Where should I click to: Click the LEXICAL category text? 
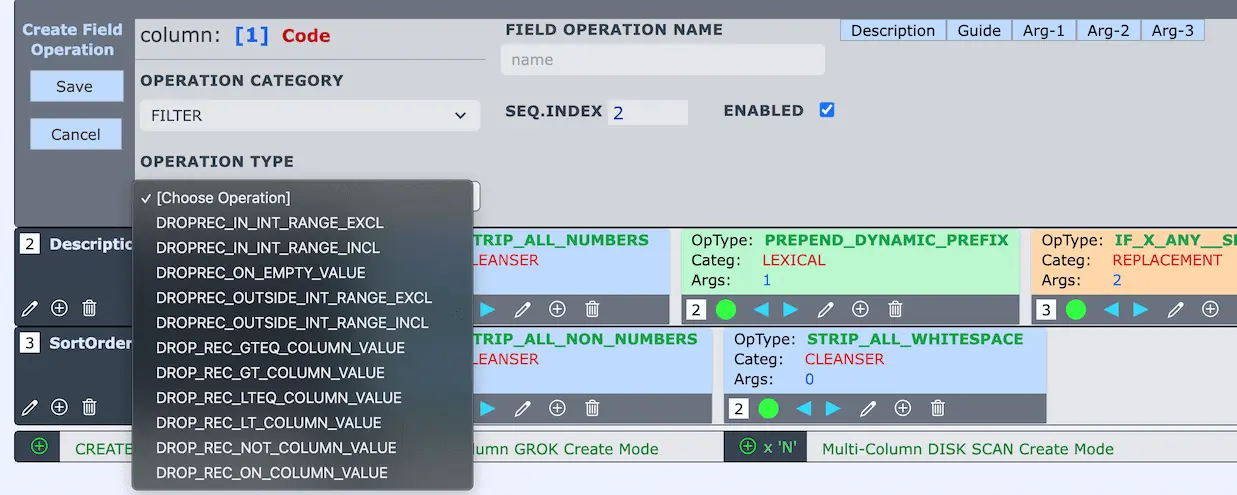[795, 260]
